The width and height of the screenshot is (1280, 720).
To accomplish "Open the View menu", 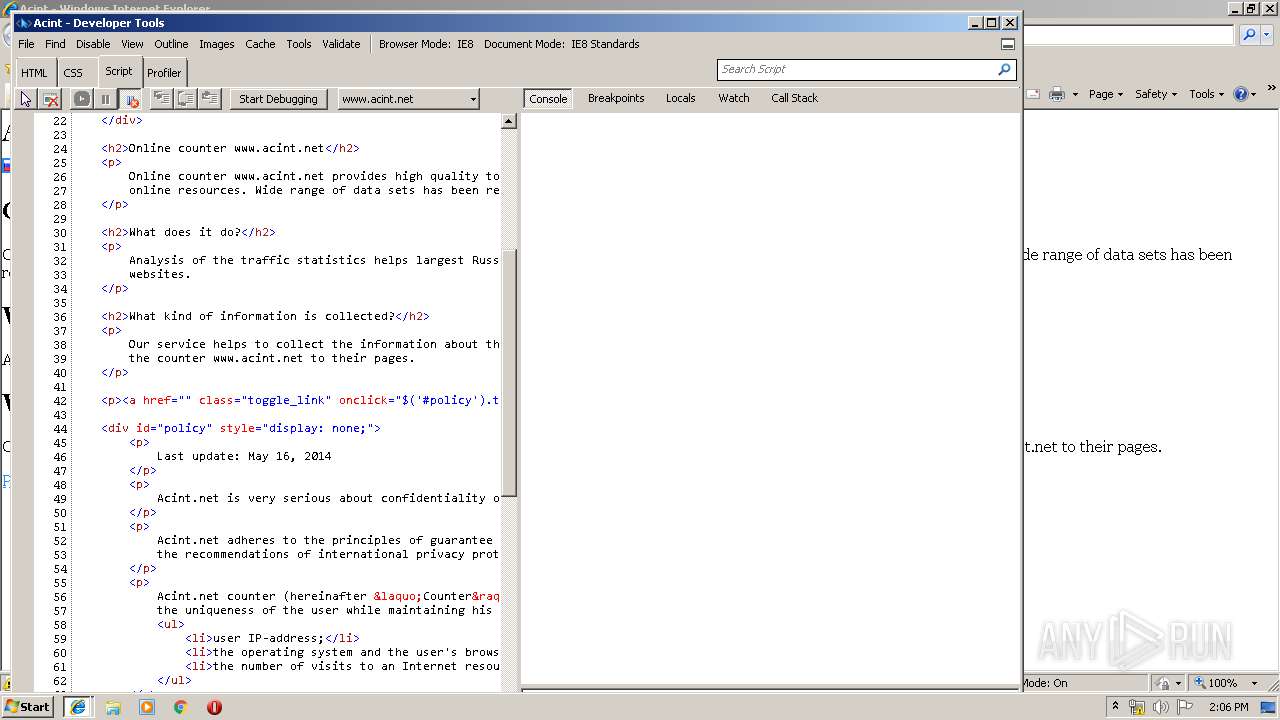I will (x=132, y=44).
